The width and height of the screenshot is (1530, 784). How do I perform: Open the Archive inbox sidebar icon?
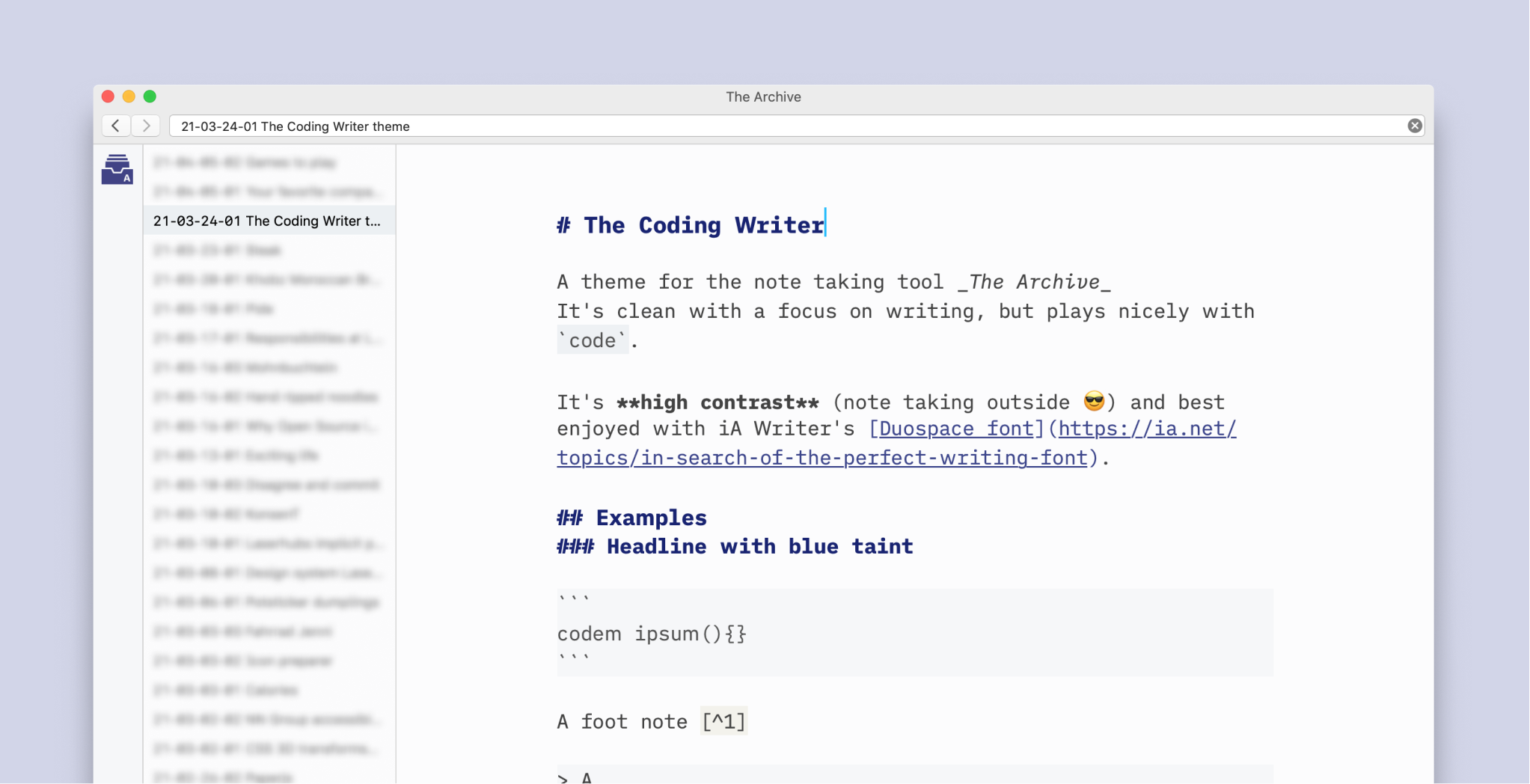(117, 169)
